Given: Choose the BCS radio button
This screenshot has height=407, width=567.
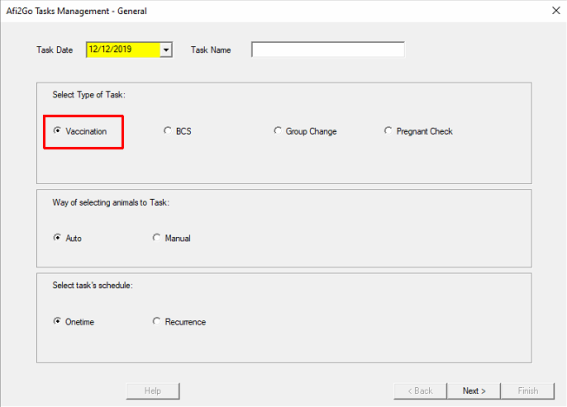Looking at the screenshot, I should pos(177,131).
